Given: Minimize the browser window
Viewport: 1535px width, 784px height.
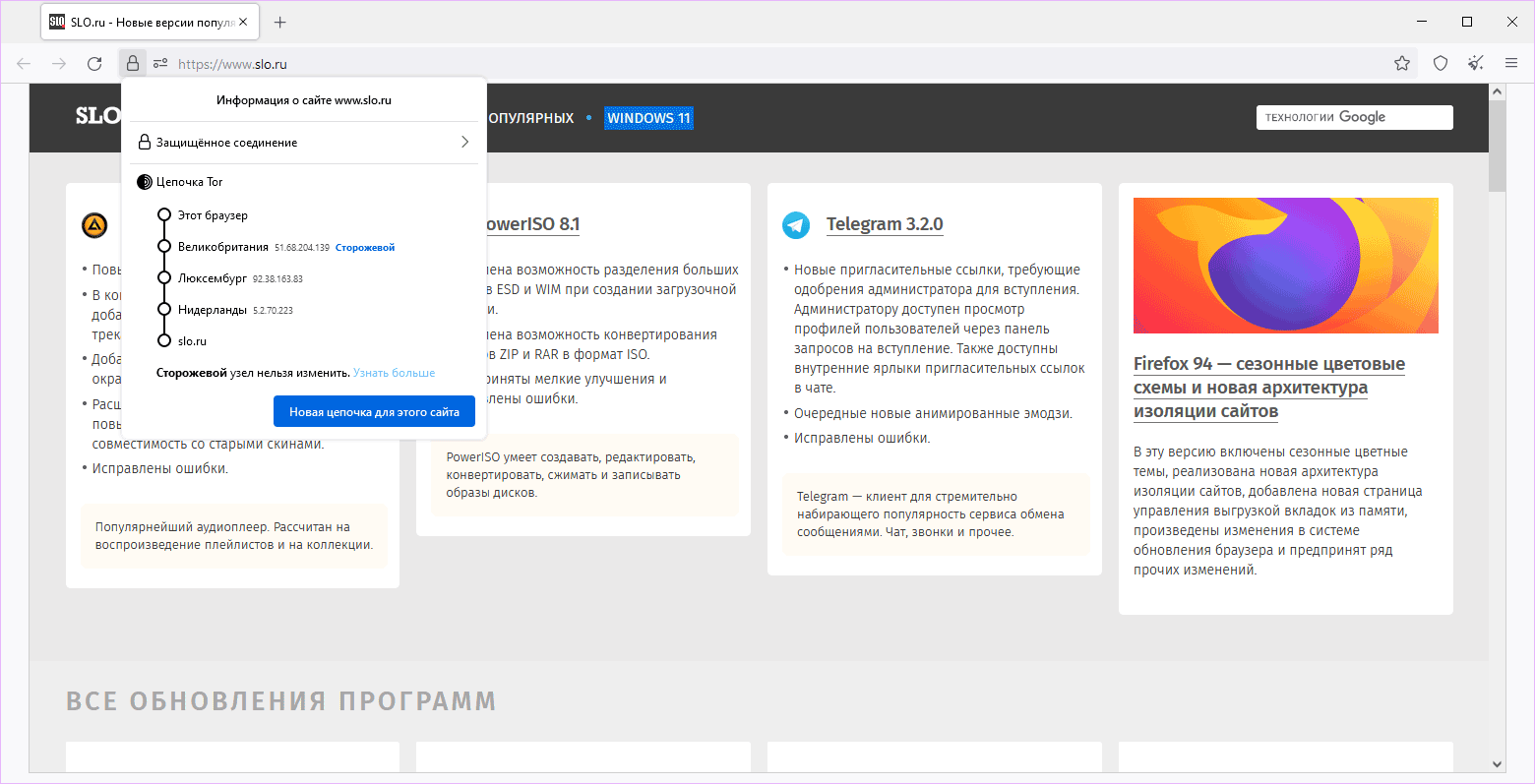Looking at the screenshot, I should (x=1422, y=22).
